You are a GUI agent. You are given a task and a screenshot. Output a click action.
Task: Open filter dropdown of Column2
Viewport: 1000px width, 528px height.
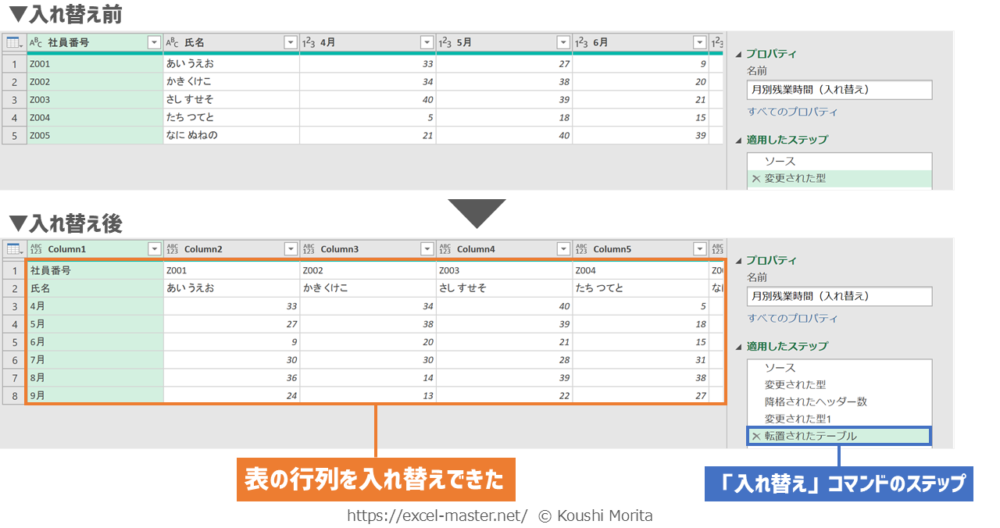(x=290, y=249)
